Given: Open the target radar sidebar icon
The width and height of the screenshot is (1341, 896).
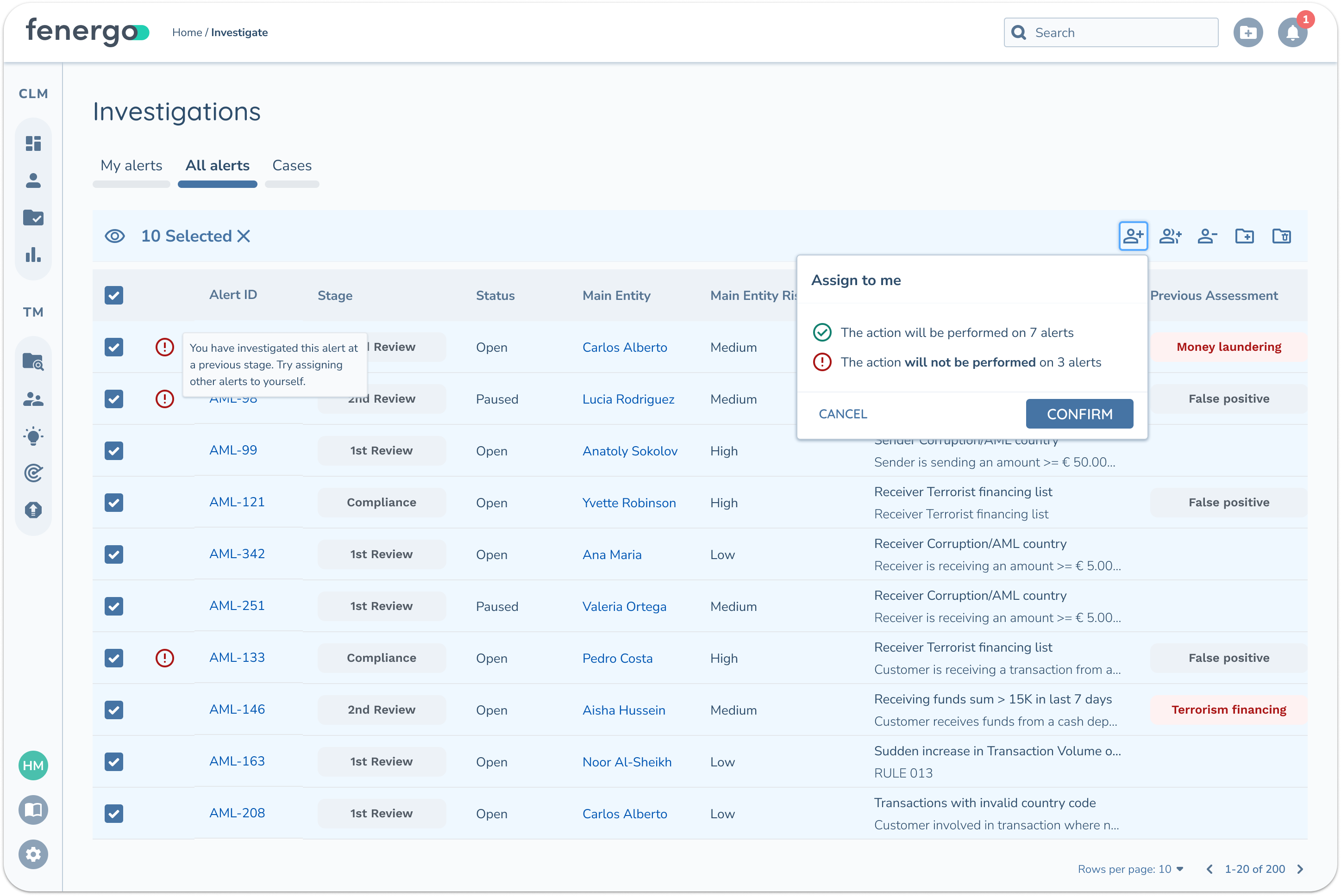Looking at the screenshot, I should click(33, 473).
